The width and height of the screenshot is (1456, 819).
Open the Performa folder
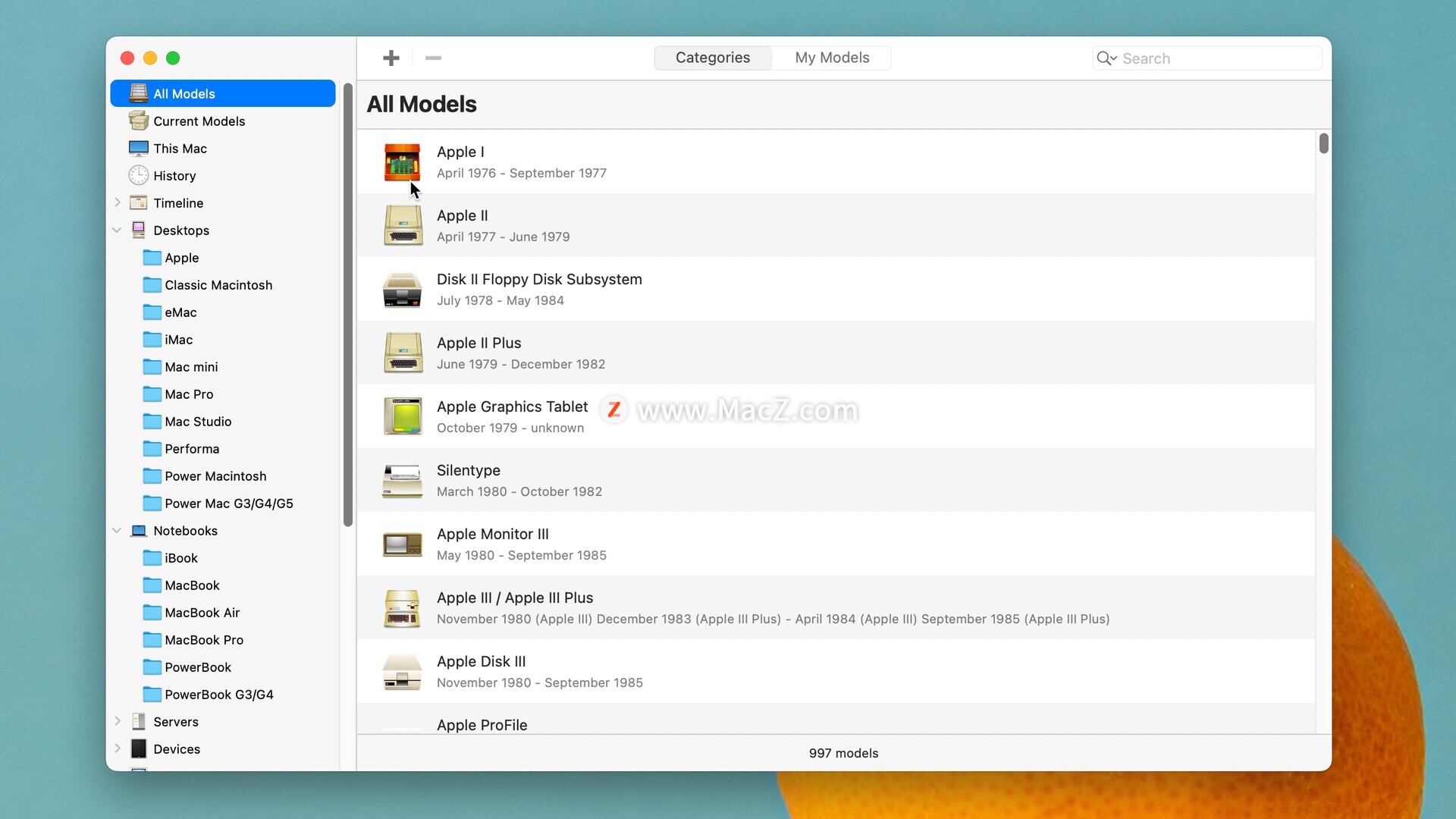[x=223, y=448]
